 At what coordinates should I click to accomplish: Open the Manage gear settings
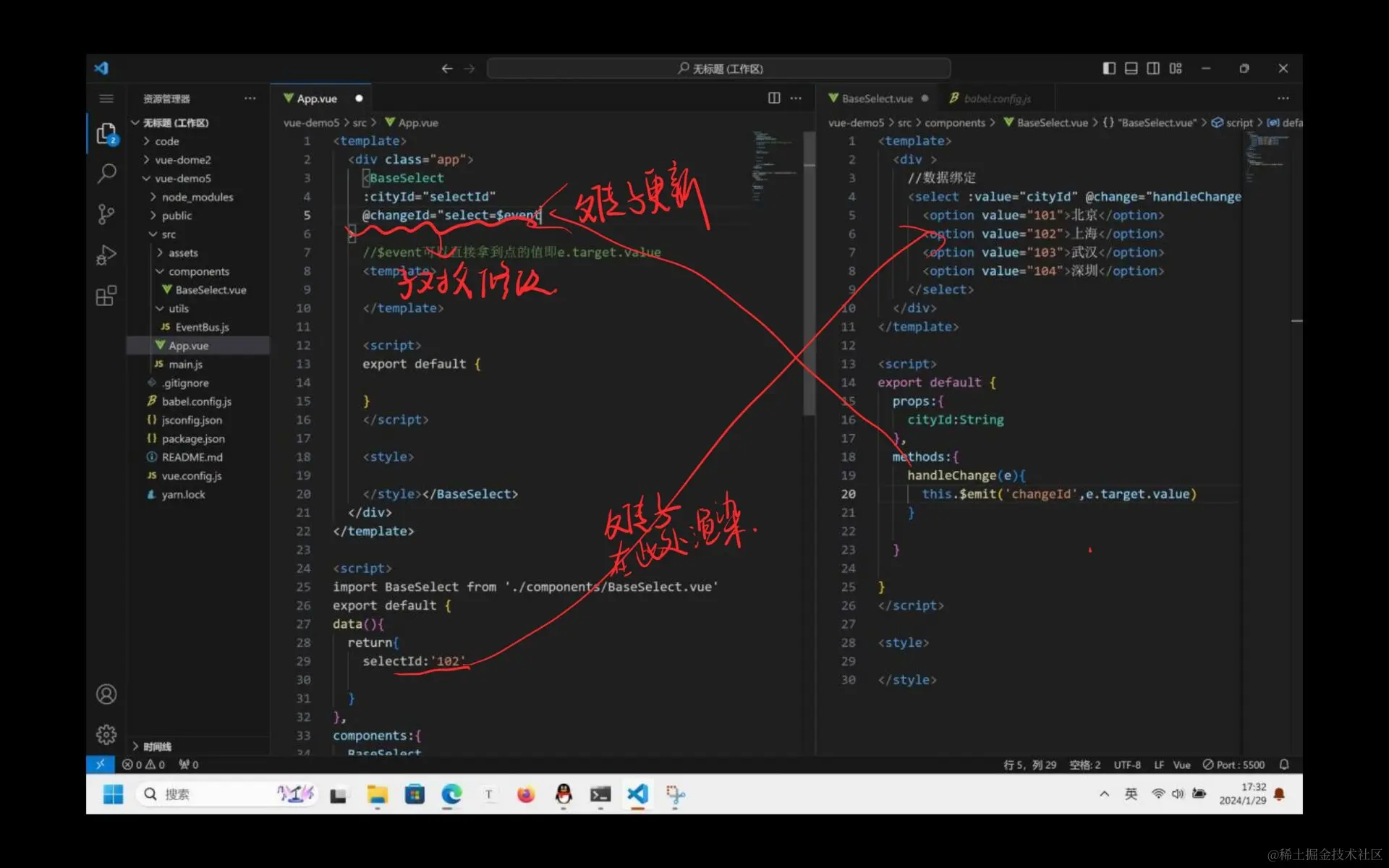tap(106, 735)
